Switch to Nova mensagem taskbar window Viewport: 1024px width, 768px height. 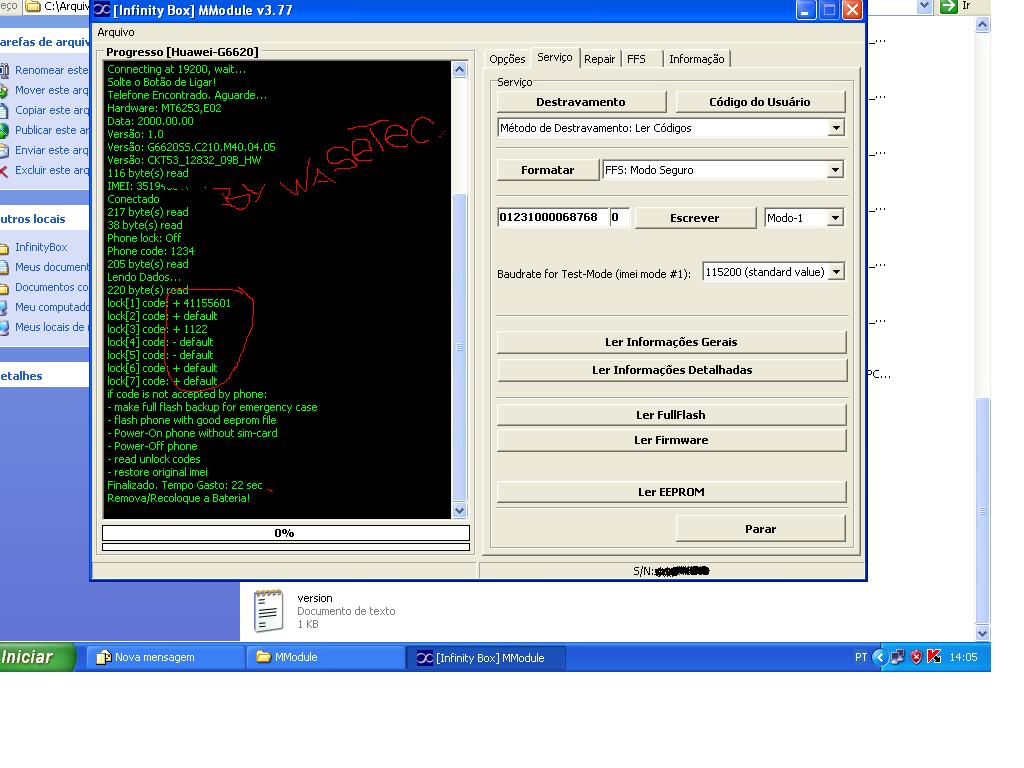pos(166,657)
